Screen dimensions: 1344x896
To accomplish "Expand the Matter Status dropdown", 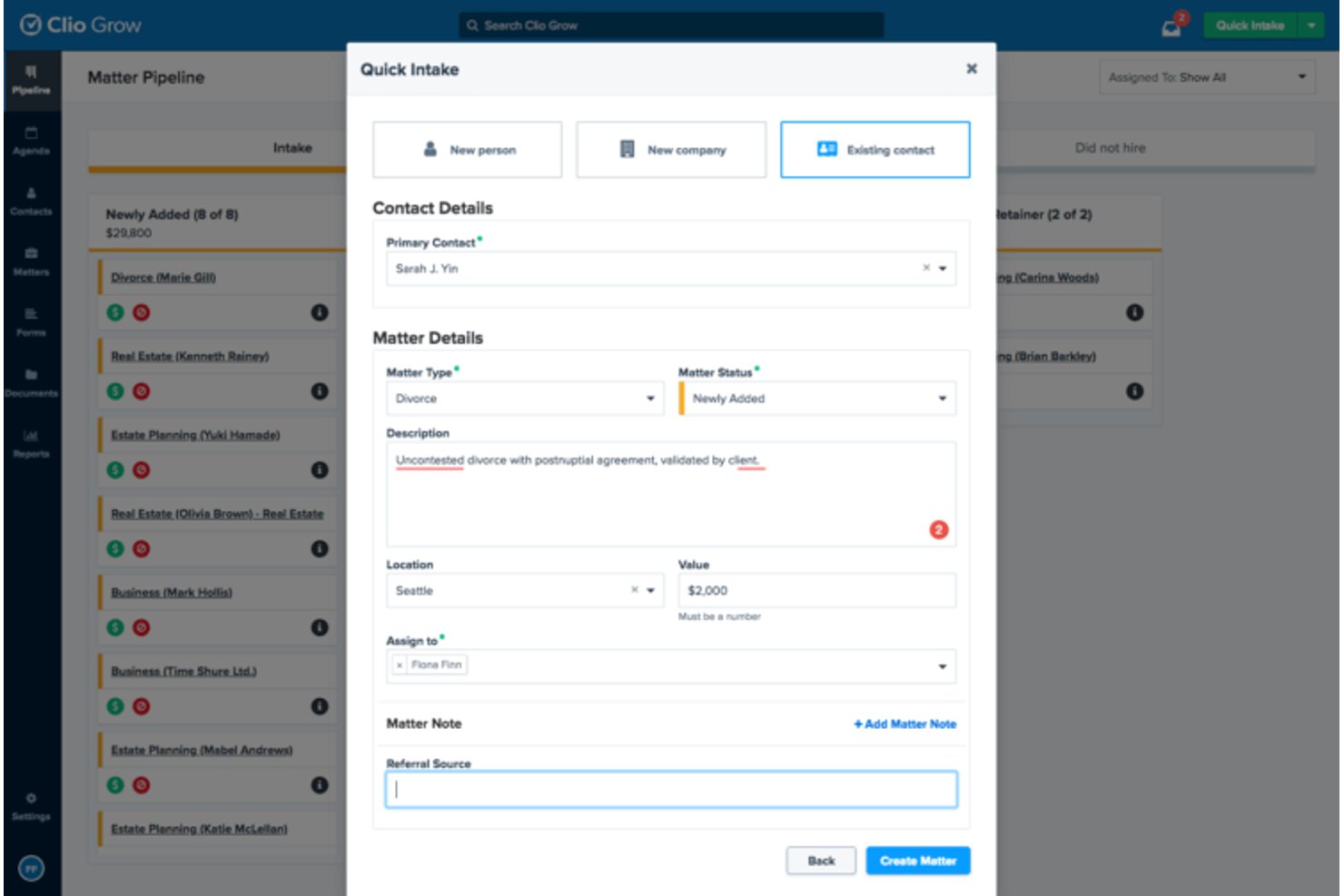I will click(x=817, y=399).
